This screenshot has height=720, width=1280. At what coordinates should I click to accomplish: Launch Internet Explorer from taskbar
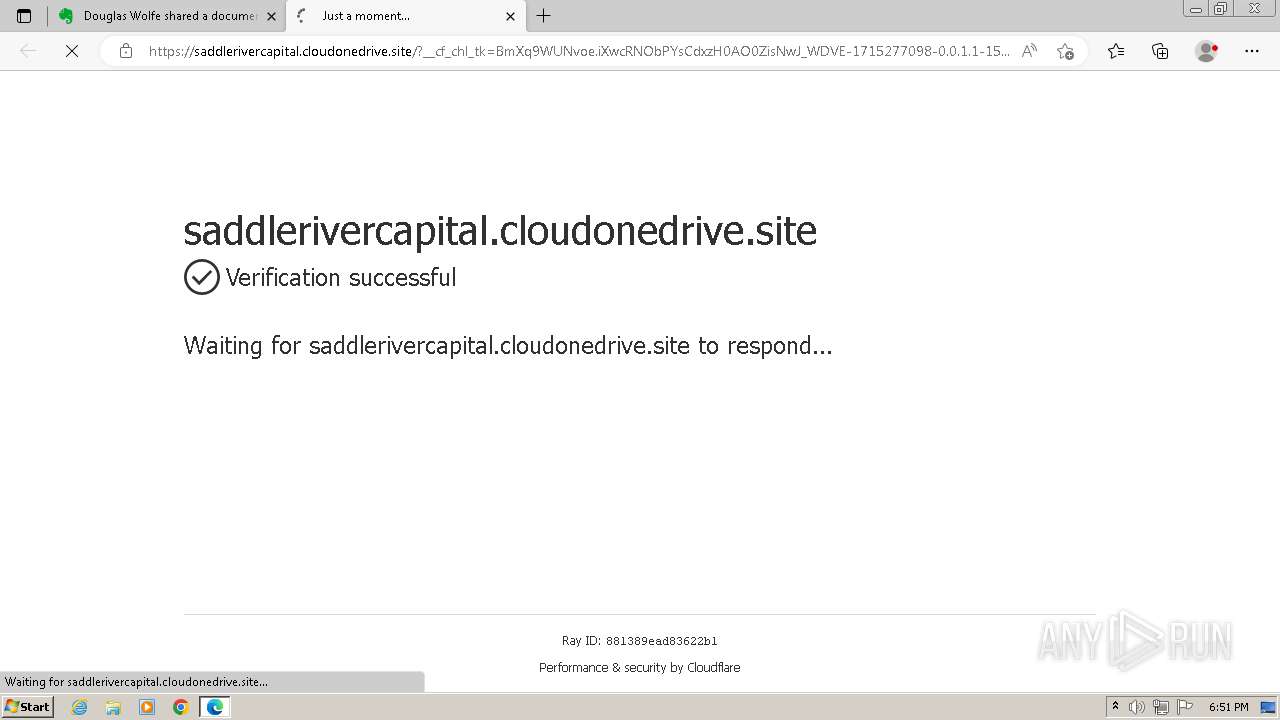click(x=79, y=707)
